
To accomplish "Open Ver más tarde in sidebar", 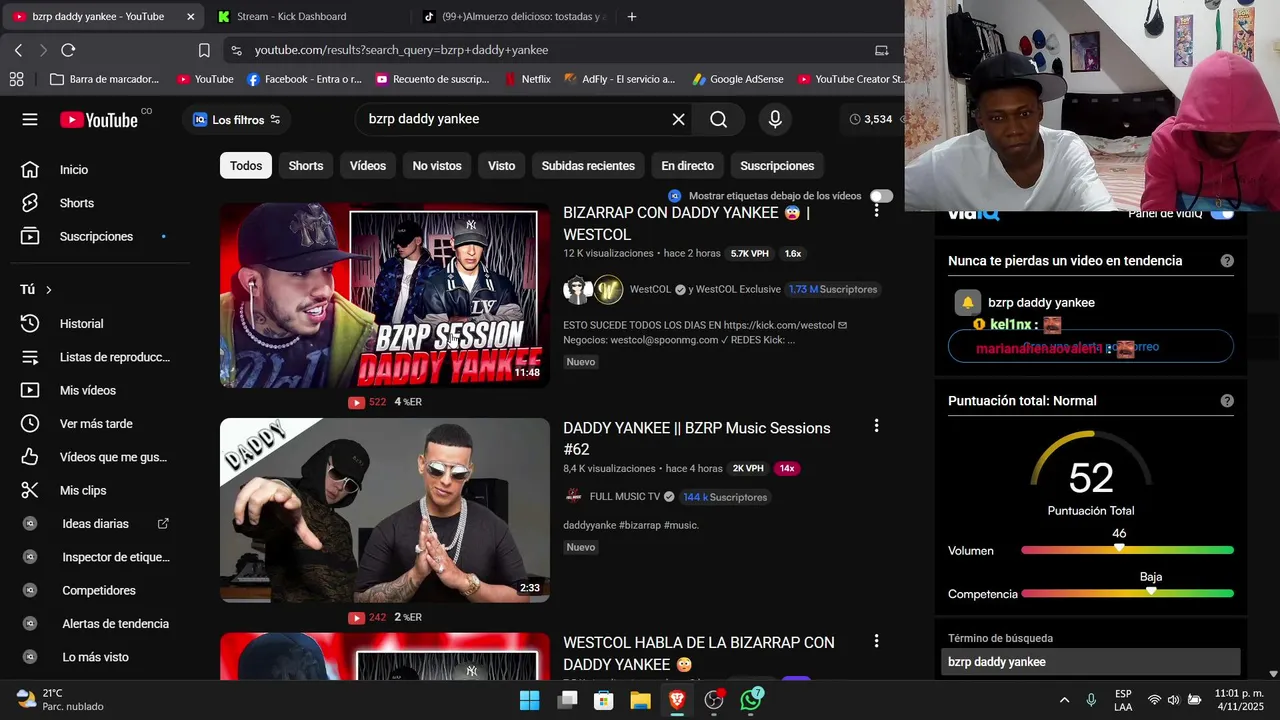I will click(96, 424).
